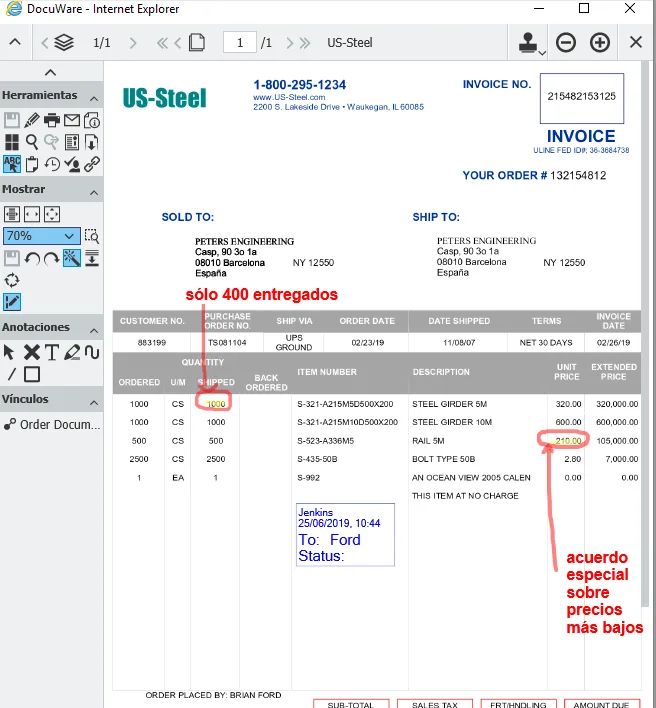Open the document info page icon
The image size is (656, 708).
click(92, 120)
